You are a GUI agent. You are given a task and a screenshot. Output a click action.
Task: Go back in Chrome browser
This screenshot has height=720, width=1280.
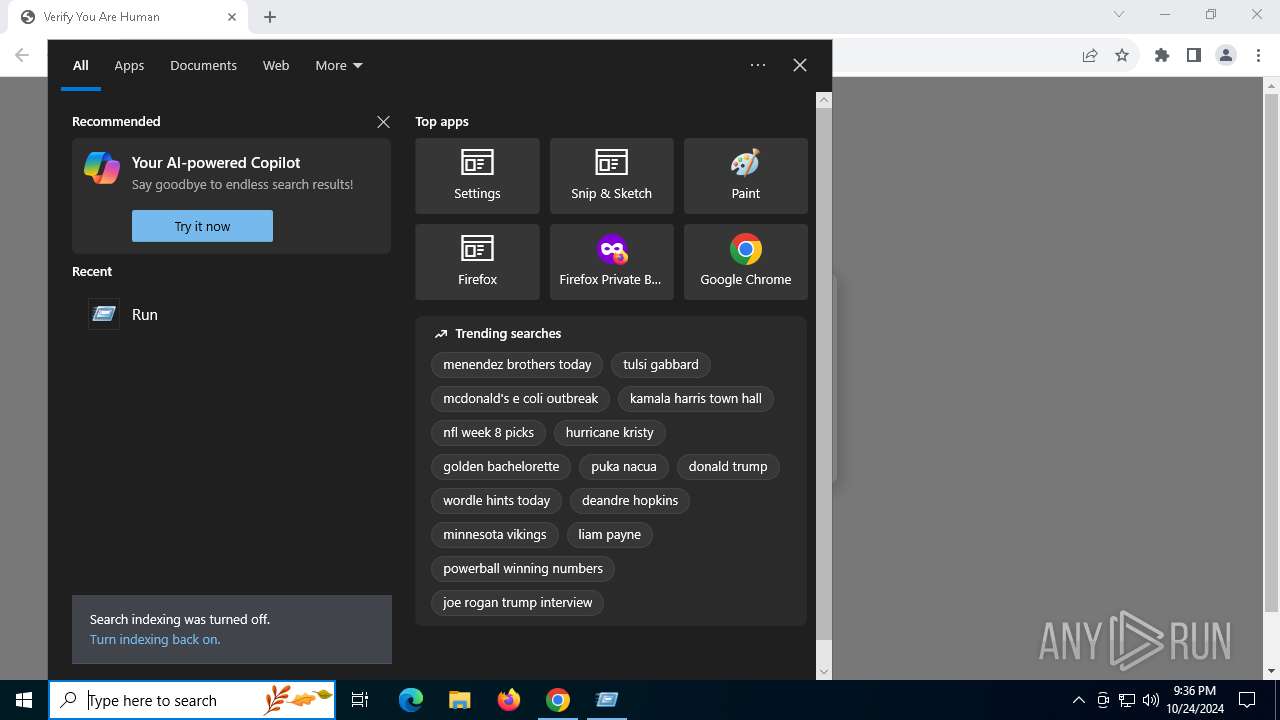22,55
